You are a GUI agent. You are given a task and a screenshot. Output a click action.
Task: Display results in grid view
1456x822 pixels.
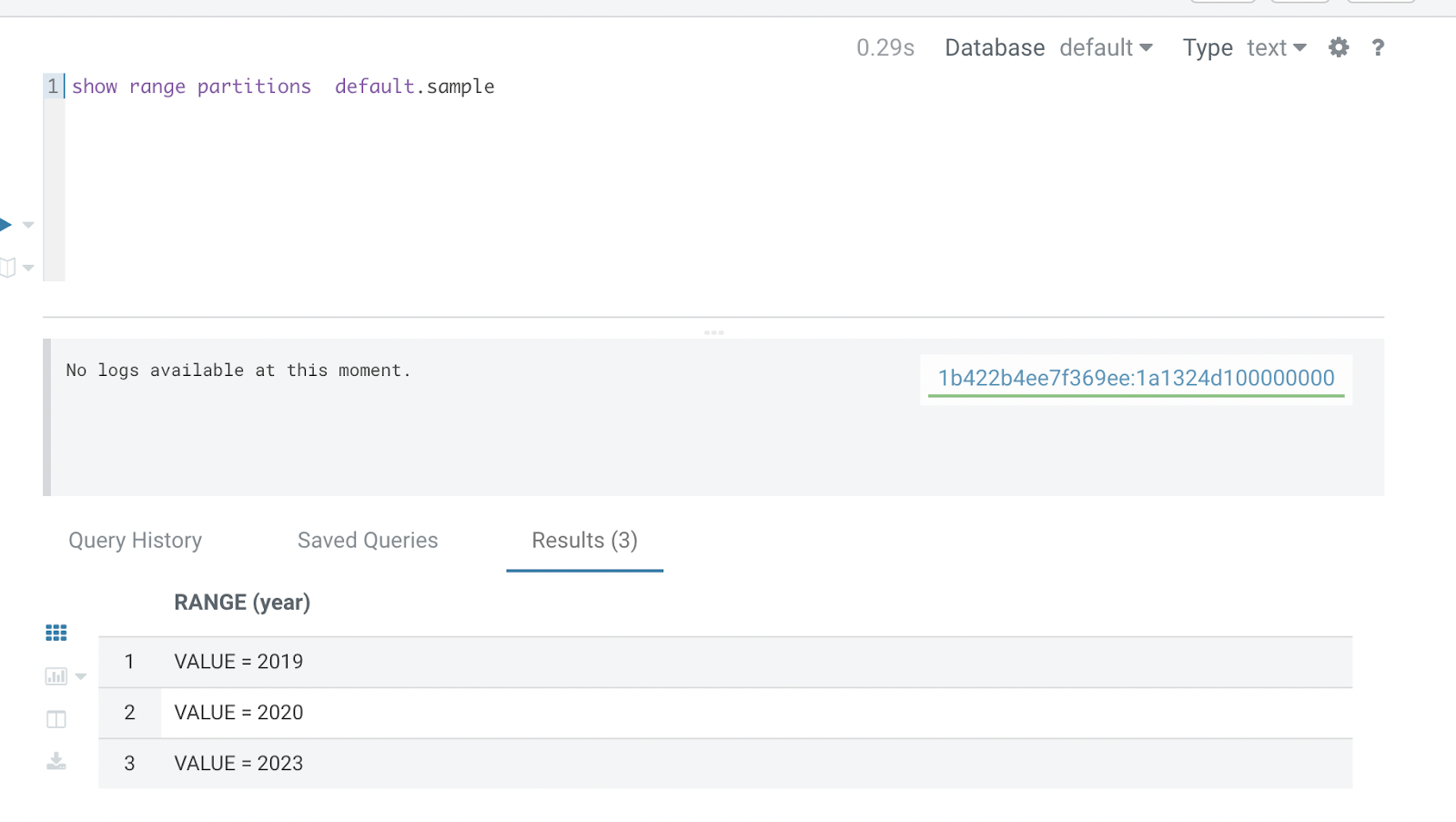pyautogui.click(x=56, y=632)
